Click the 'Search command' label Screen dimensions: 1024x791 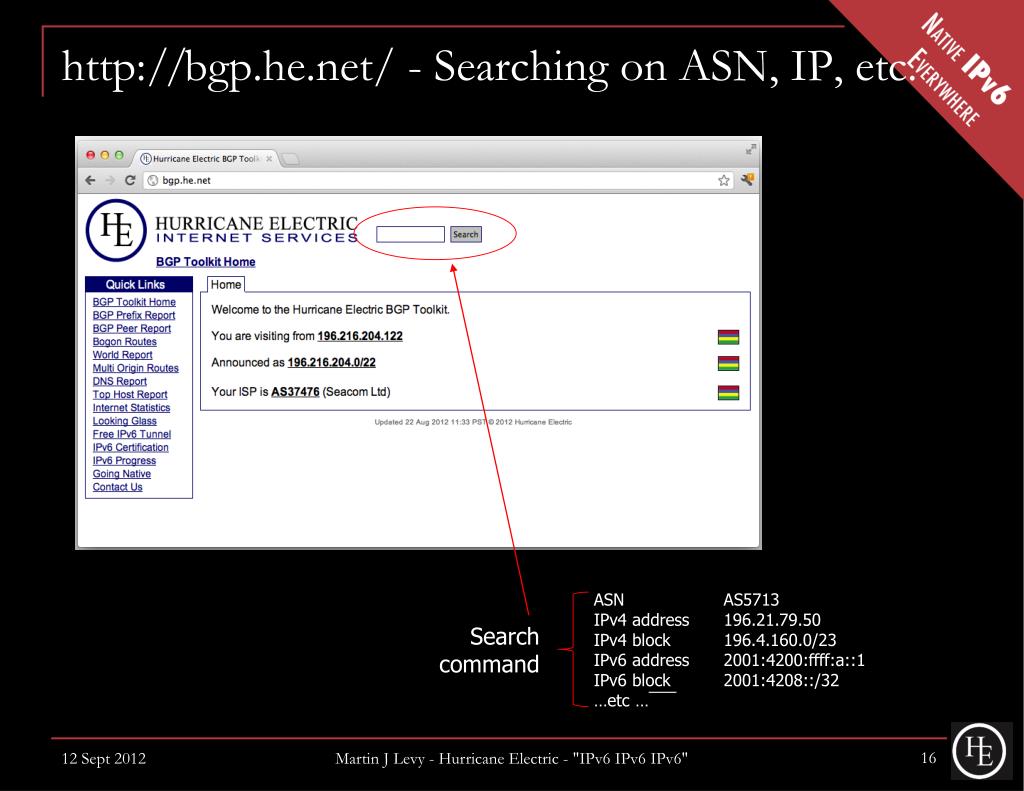[x=489, y=650]
